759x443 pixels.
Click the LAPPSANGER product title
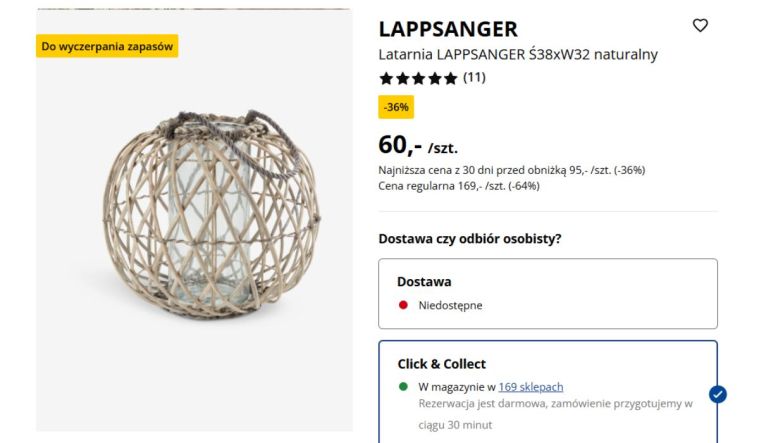tap(448, 29)
